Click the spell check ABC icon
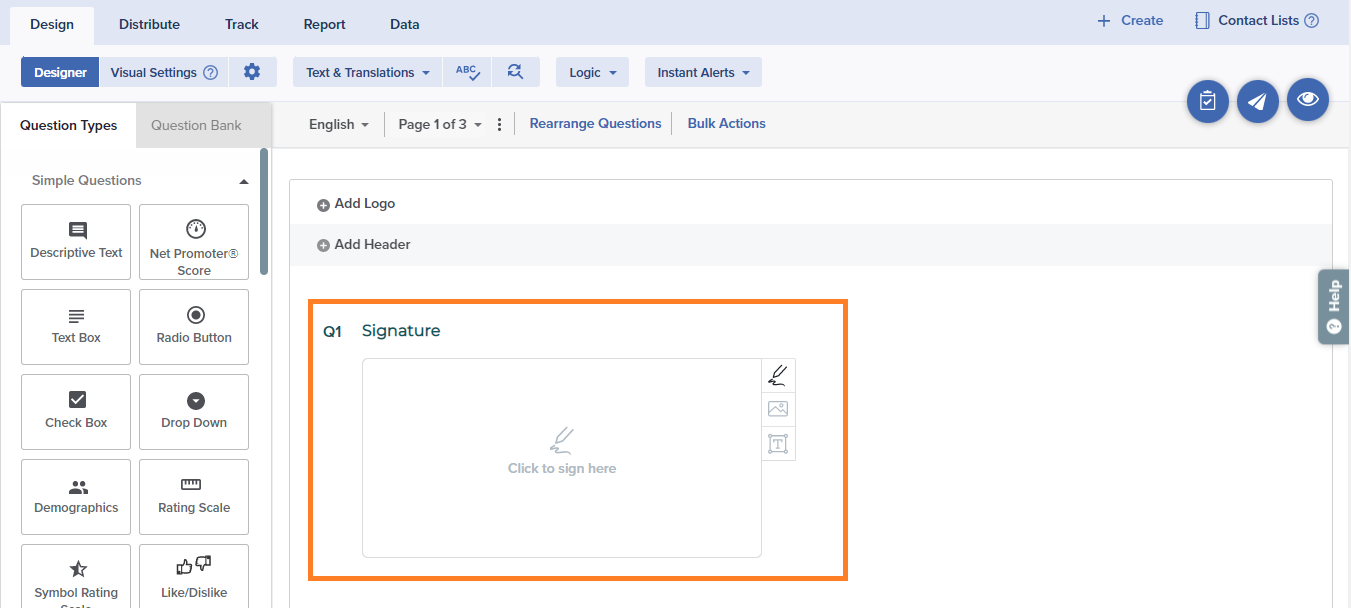This screenshot has height=608, width=1351. point(467,72)
